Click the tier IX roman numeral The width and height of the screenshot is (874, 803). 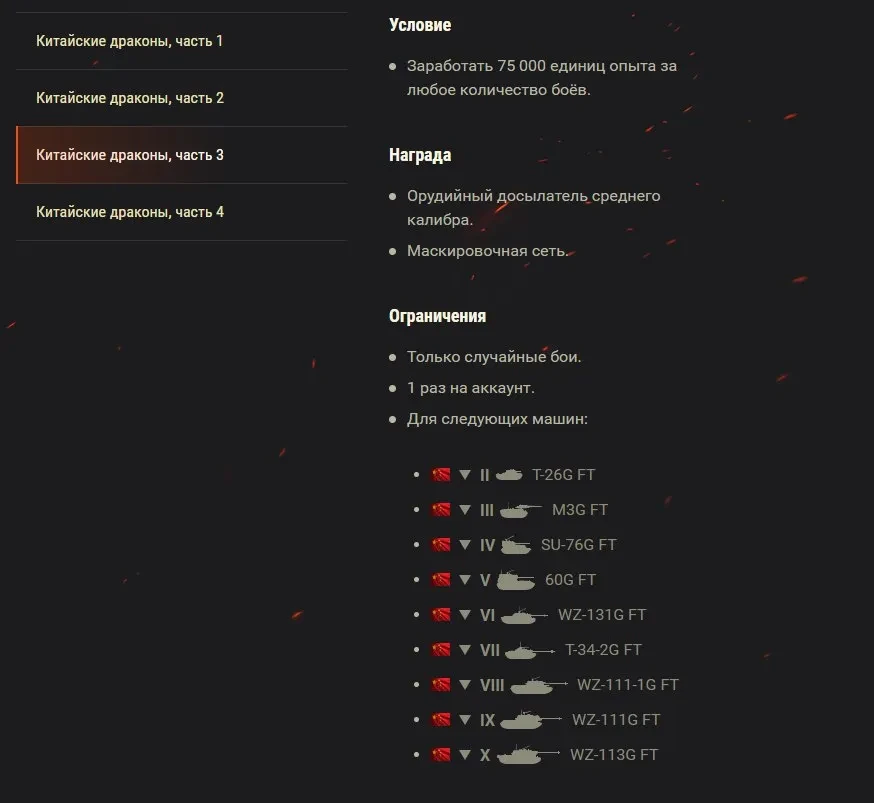(x=488, y=721)
